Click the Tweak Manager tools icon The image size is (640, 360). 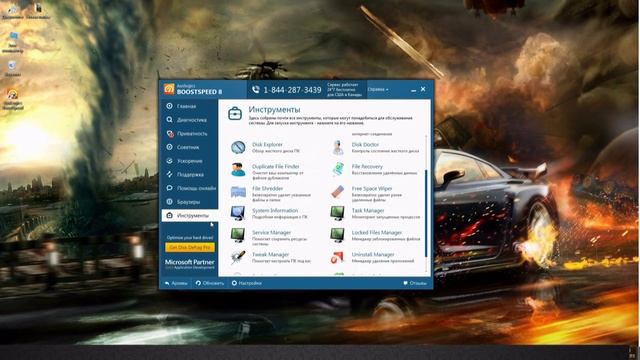(x=238, y=257)
